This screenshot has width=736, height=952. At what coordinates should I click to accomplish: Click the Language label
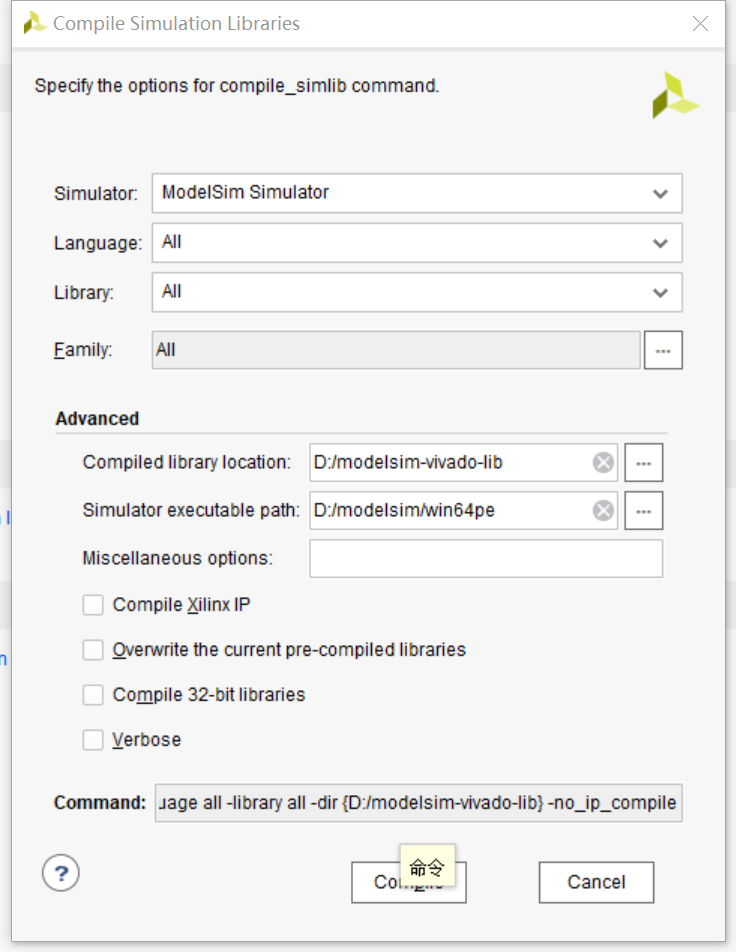pyautogui.click(x=98, y=243)
